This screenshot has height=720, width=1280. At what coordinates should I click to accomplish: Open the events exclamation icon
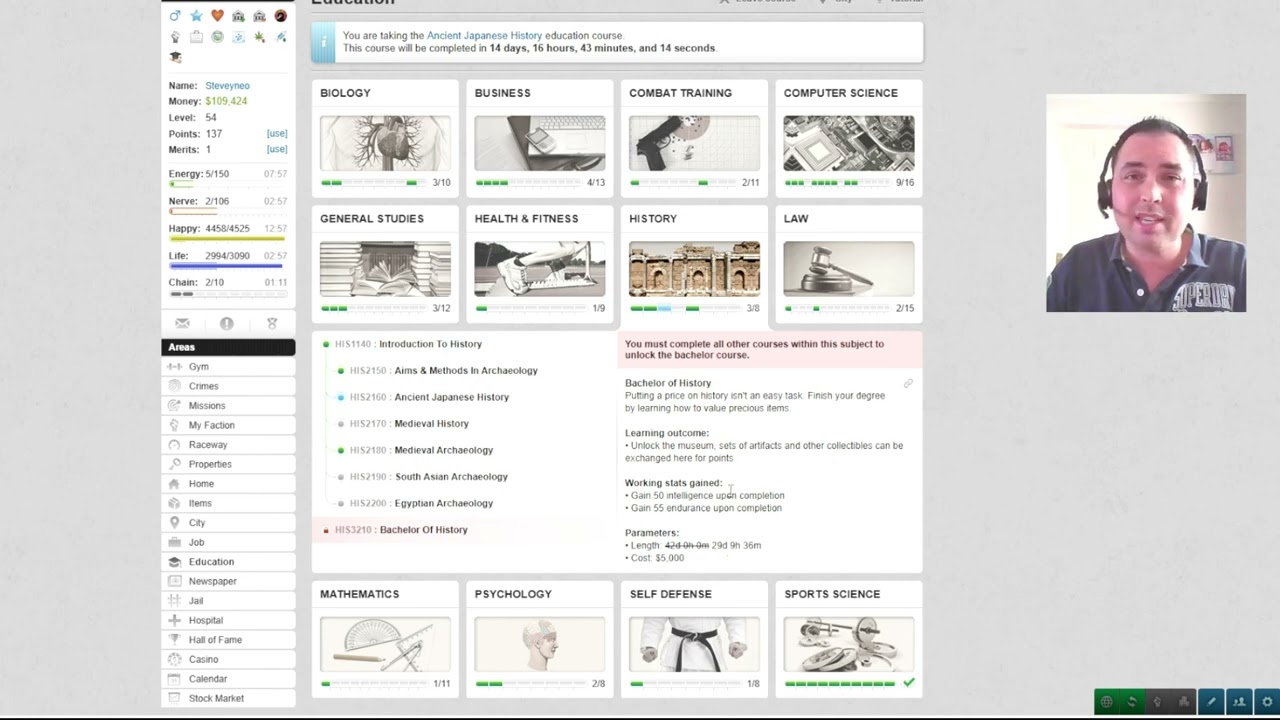(x=227, y=323)
